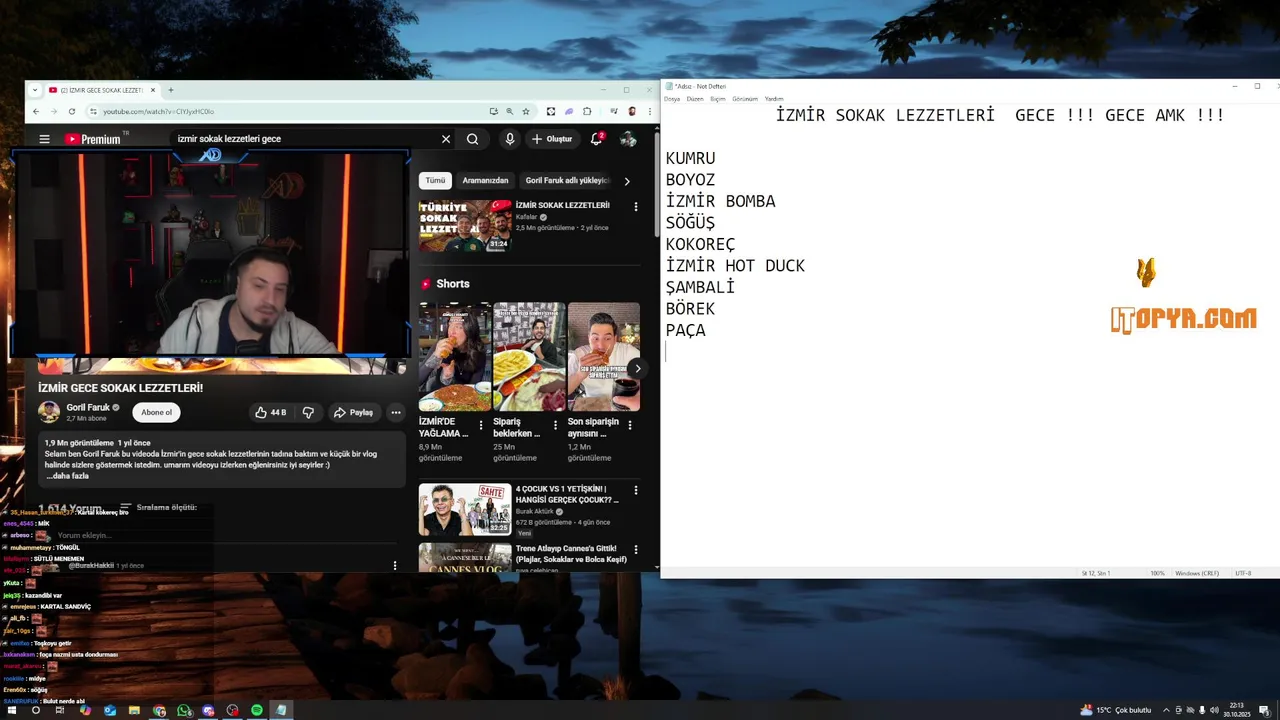The width and height of the screenshot is (1280, 720).
Task: Open YouTube notifications bell
Action: coord(597,139)
